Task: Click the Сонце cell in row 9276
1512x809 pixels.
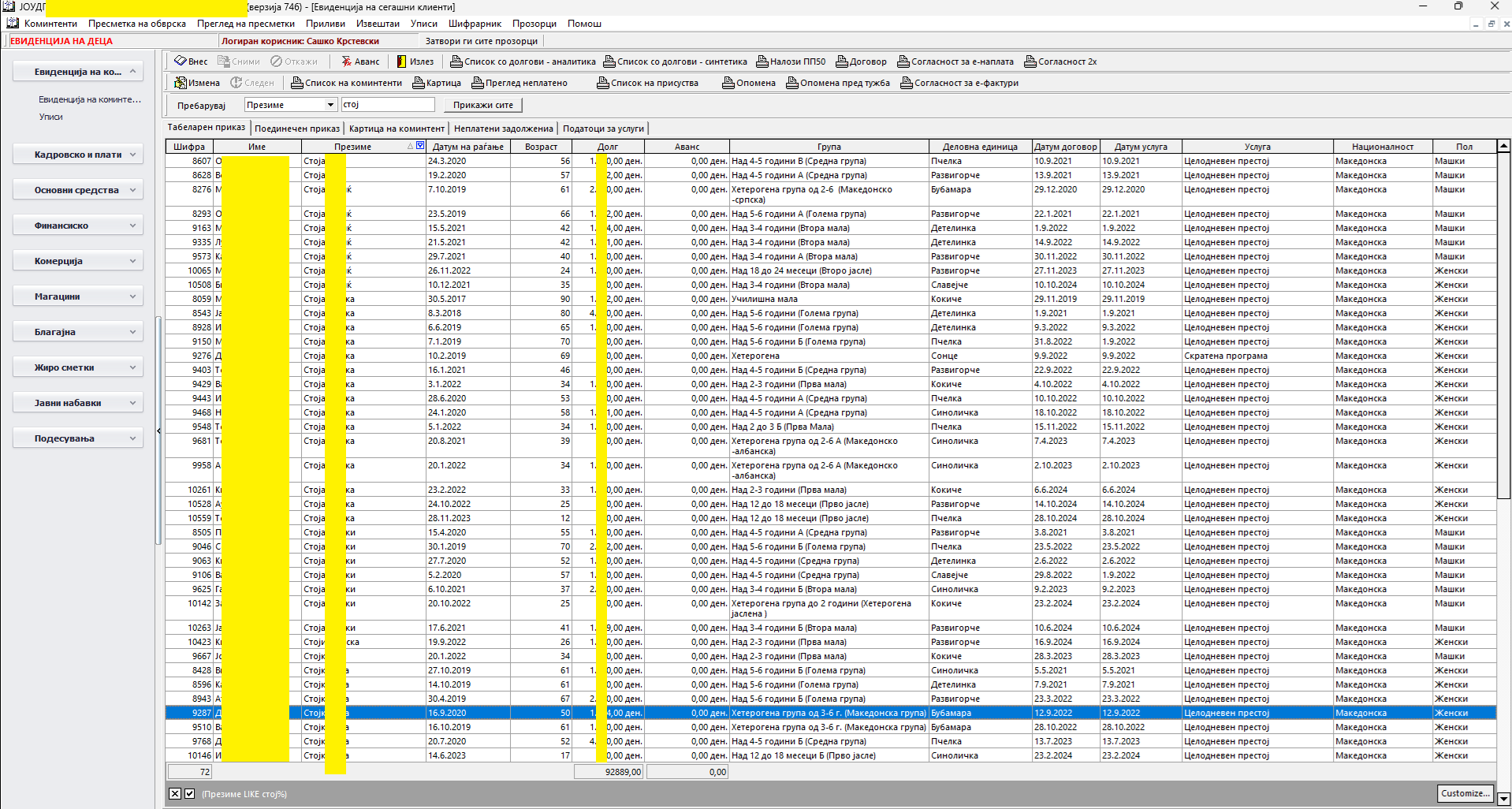Action: click(x=980, y=356)
